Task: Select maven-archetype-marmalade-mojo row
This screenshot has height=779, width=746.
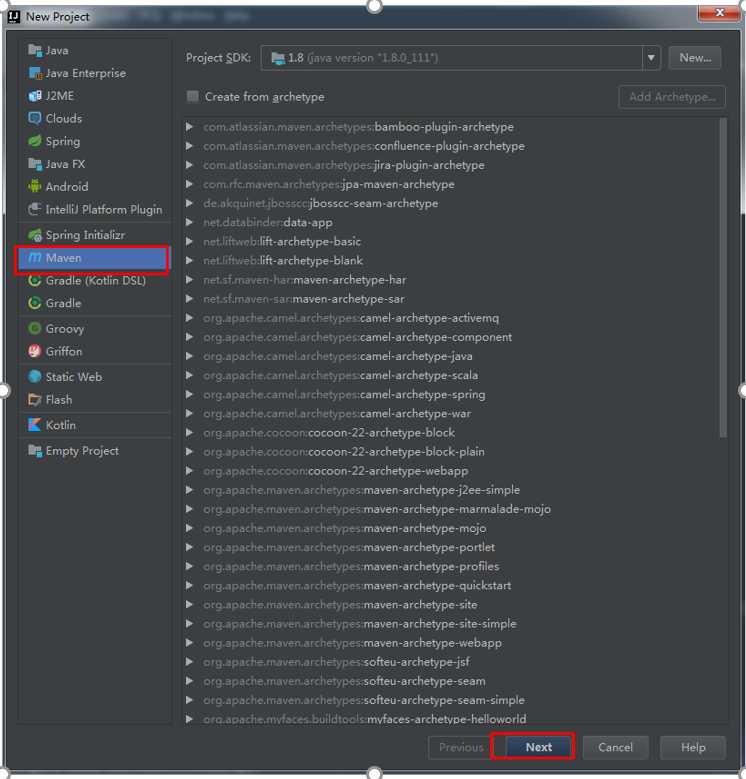Action: pyautogui.click(x=452, y=509)
